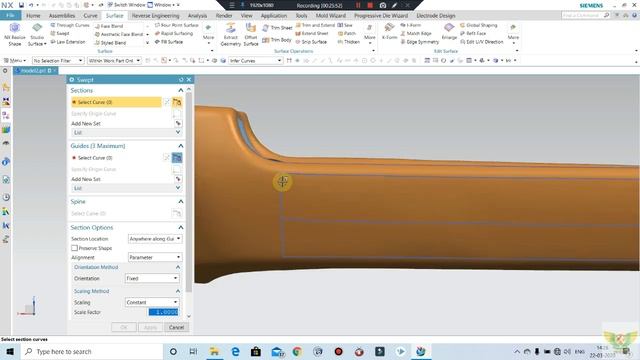640x360 pixels.
Task: Save the file from quick access toolbar
Action: coord(21,5)
